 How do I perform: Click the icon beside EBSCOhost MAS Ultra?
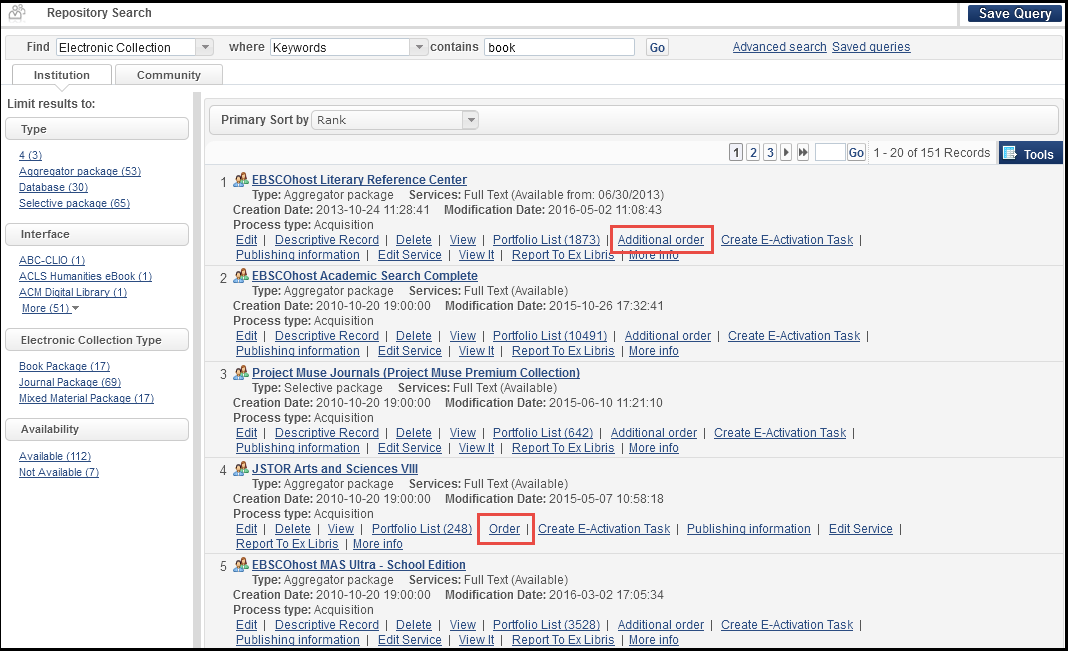tap(240, 565)
